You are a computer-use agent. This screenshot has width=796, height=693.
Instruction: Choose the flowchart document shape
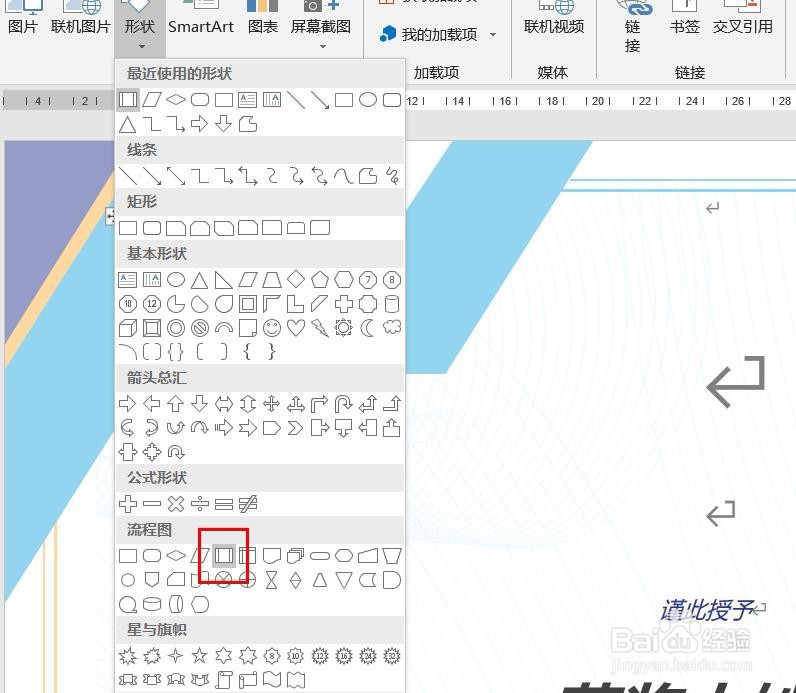(x=272, y=555)
